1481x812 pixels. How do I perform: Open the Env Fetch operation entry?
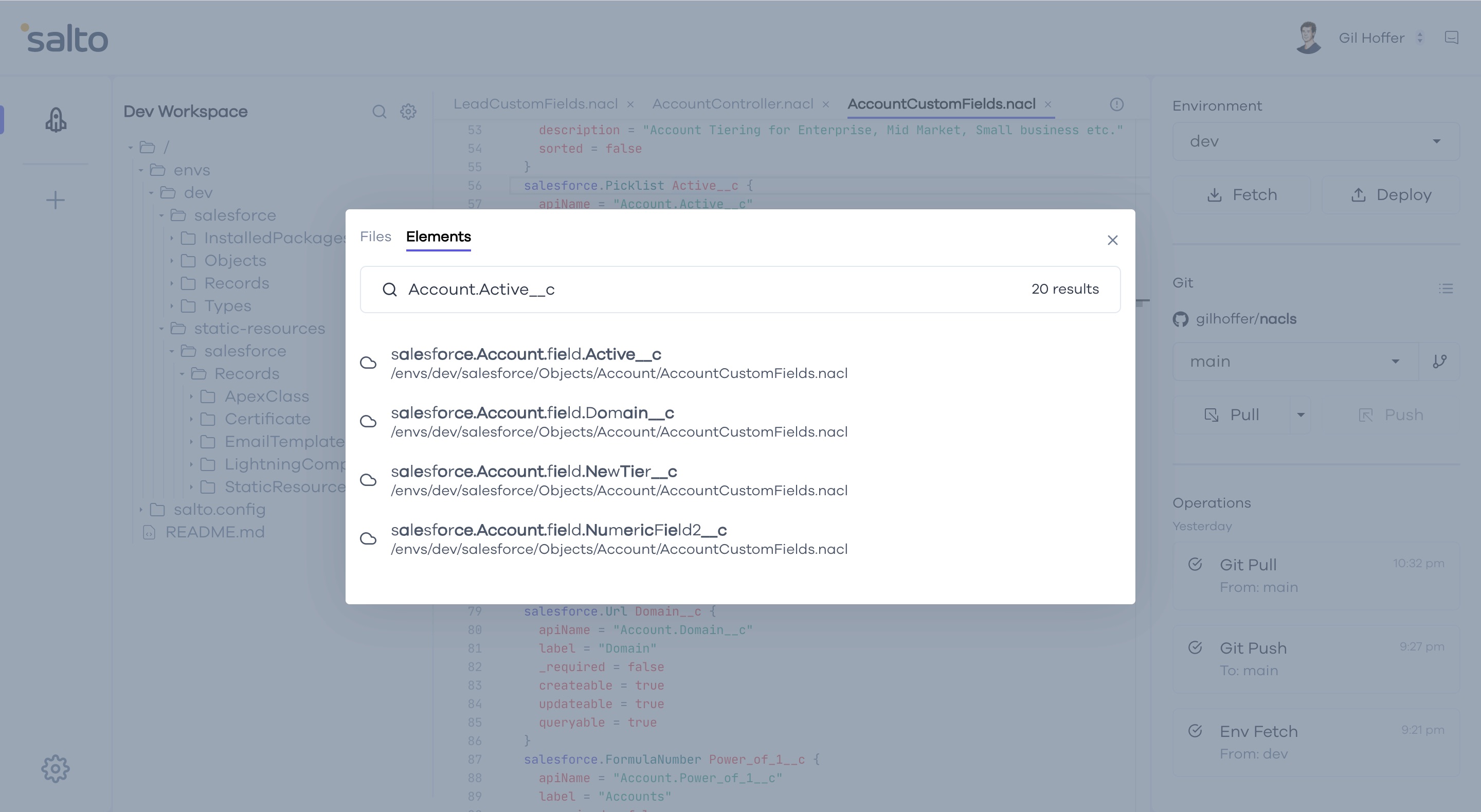pyautogui.click(x=1315, y=743)
